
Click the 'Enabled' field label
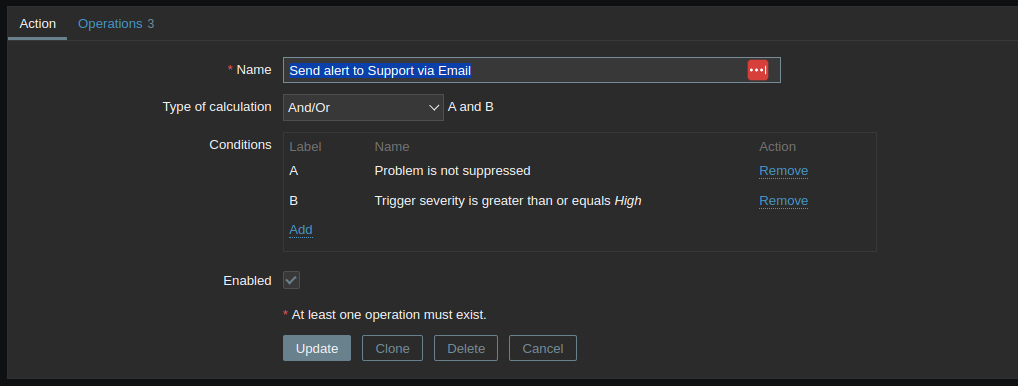click(247, 281)
